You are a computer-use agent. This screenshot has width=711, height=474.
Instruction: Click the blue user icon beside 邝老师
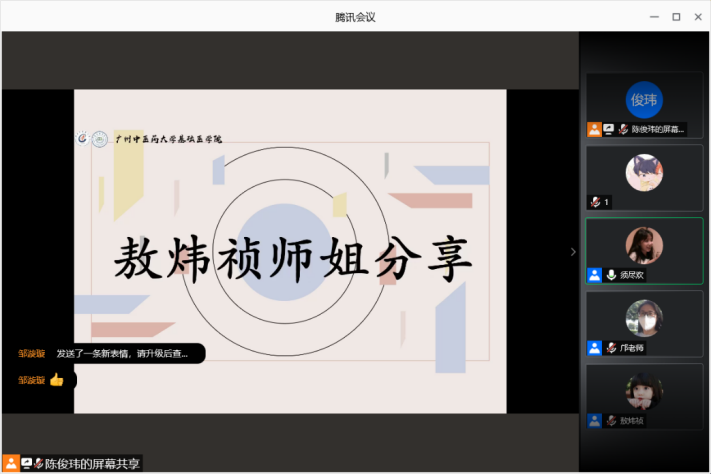[595, 347]
